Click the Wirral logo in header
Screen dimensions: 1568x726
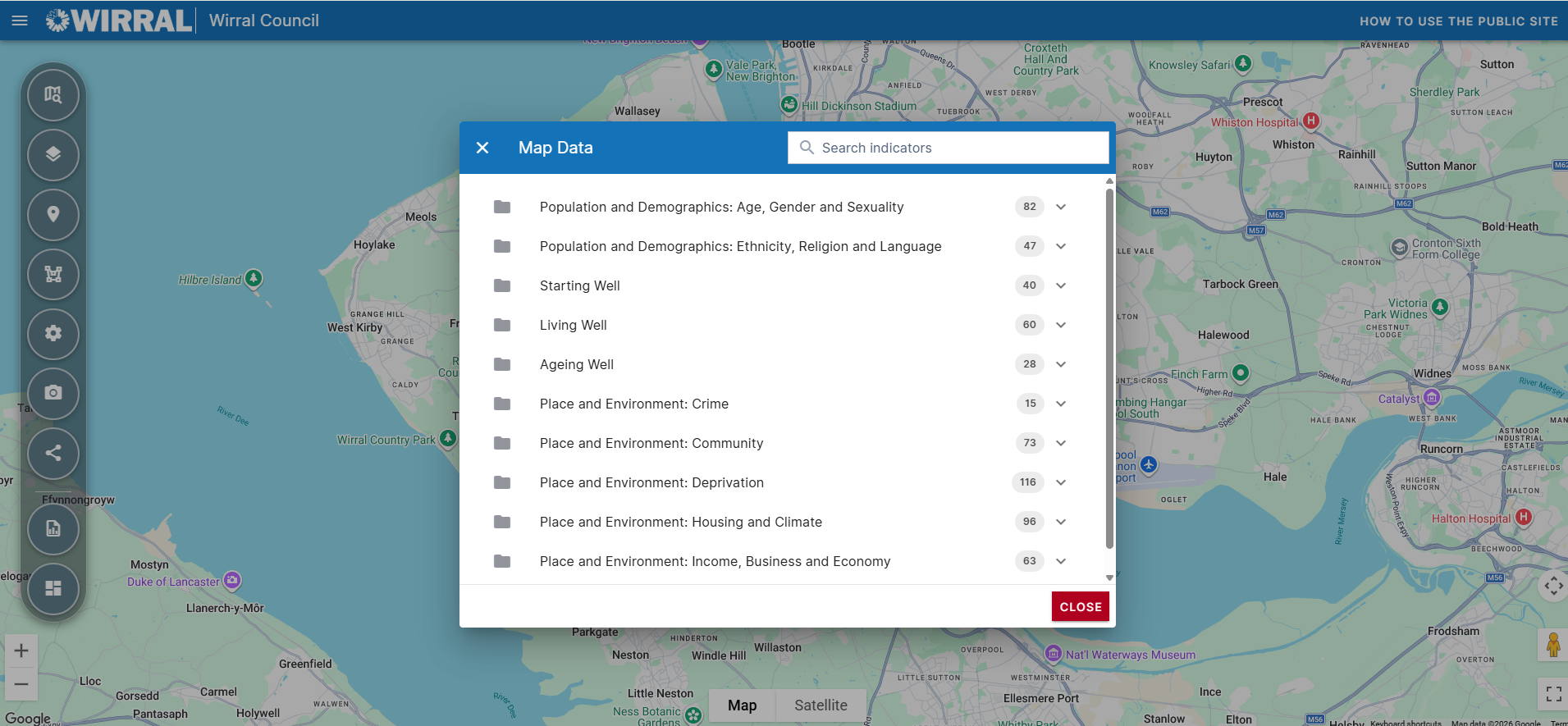119,21
